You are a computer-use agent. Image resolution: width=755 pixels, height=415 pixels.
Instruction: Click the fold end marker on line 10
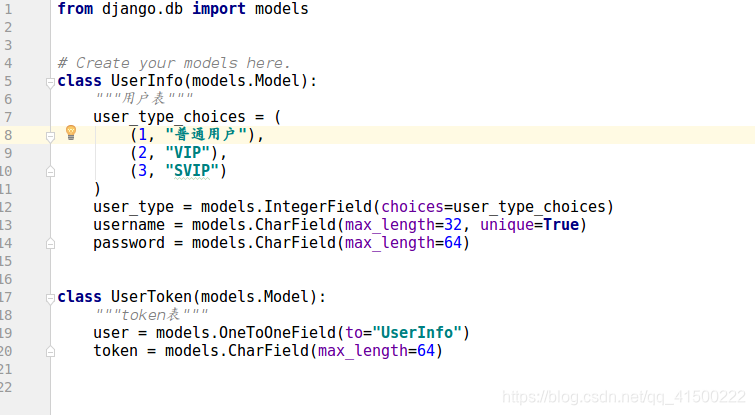50,171
